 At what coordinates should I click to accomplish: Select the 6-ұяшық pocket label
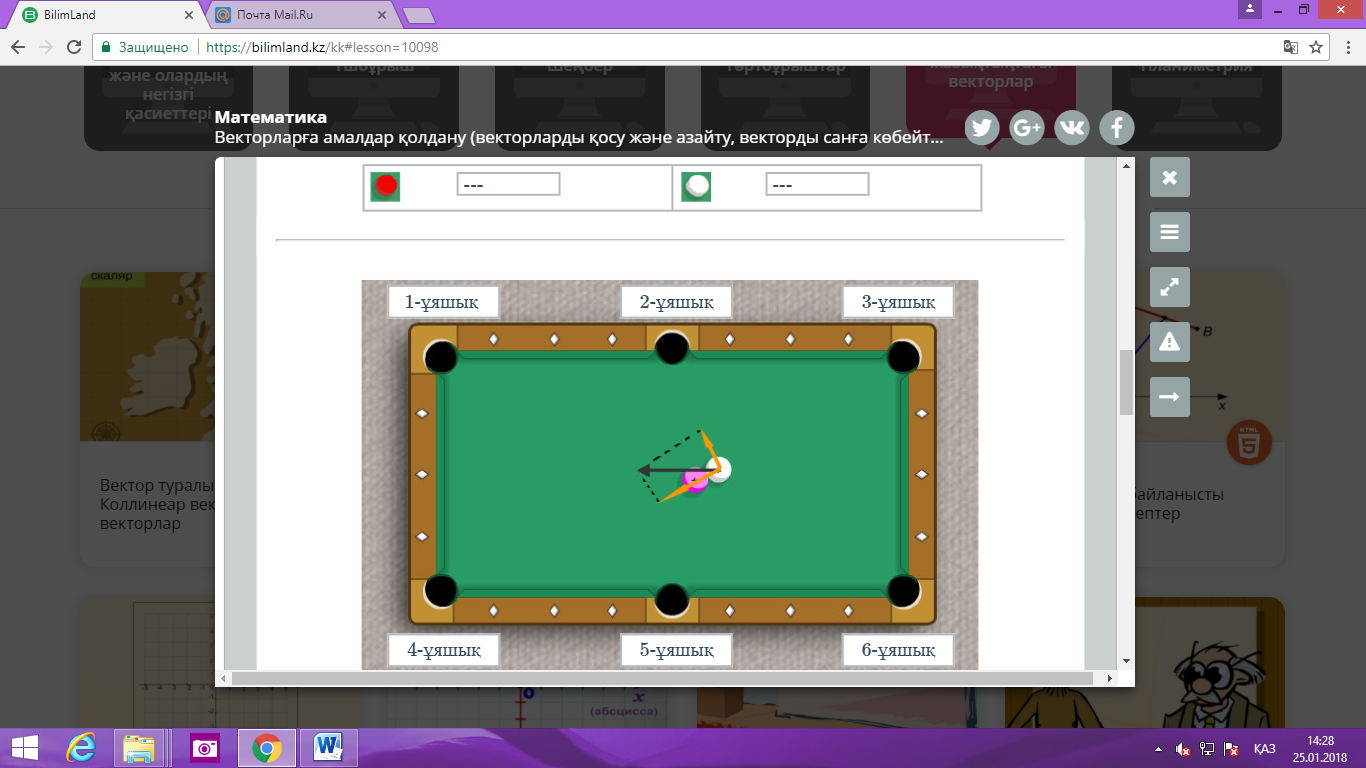coord(898,650)
